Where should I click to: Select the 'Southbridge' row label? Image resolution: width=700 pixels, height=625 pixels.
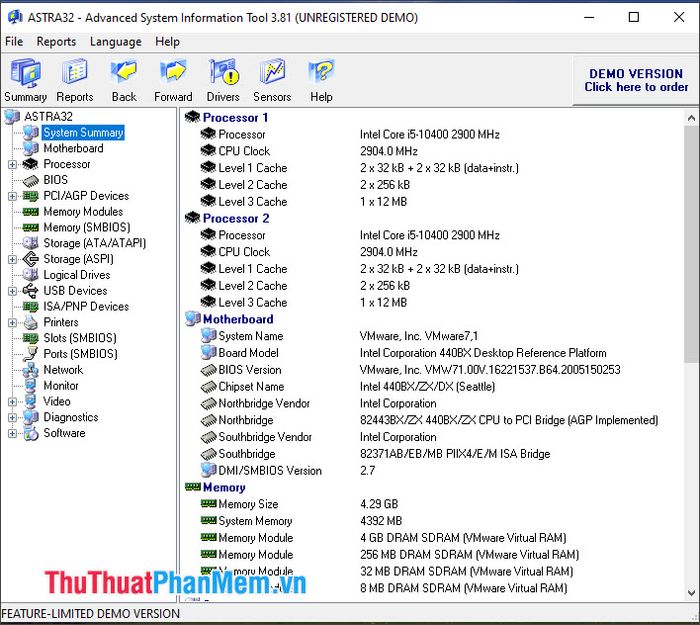(x=246, y=454)
